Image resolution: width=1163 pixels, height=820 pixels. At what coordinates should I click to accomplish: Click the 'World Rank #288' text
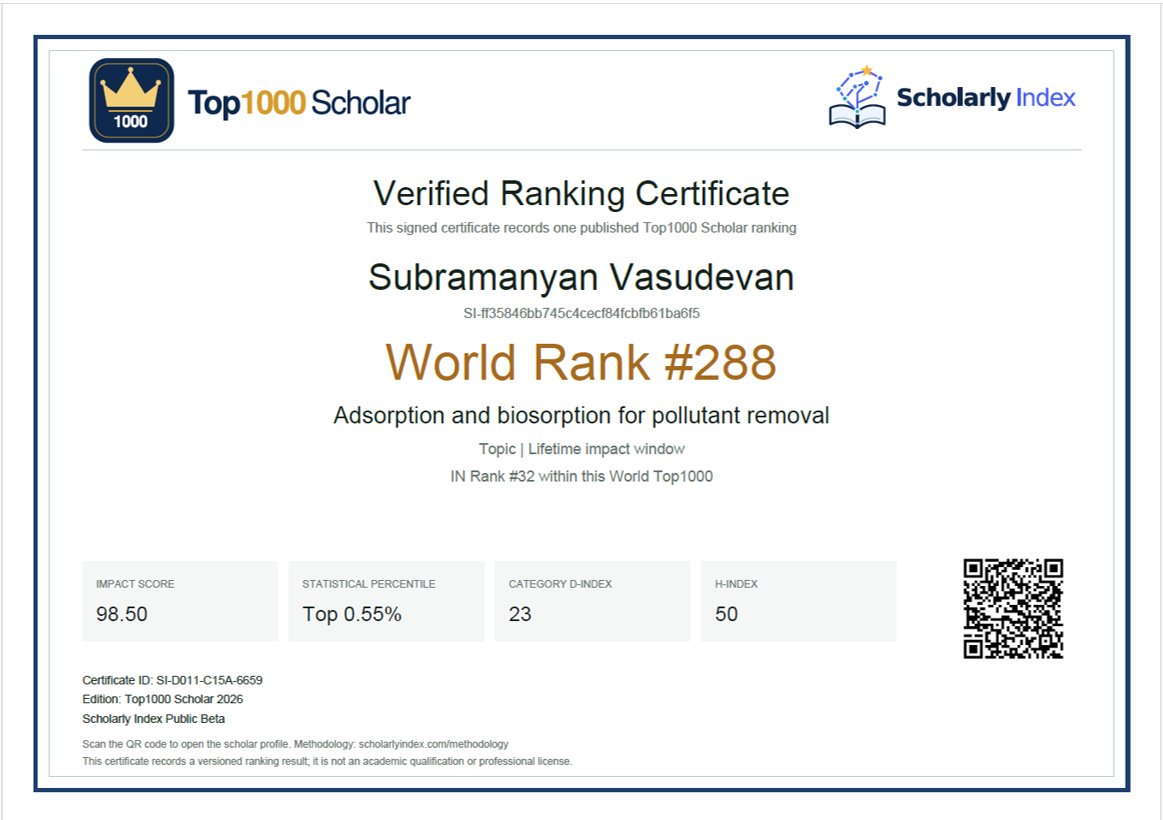pyautogui.click(x=581, y=362)
